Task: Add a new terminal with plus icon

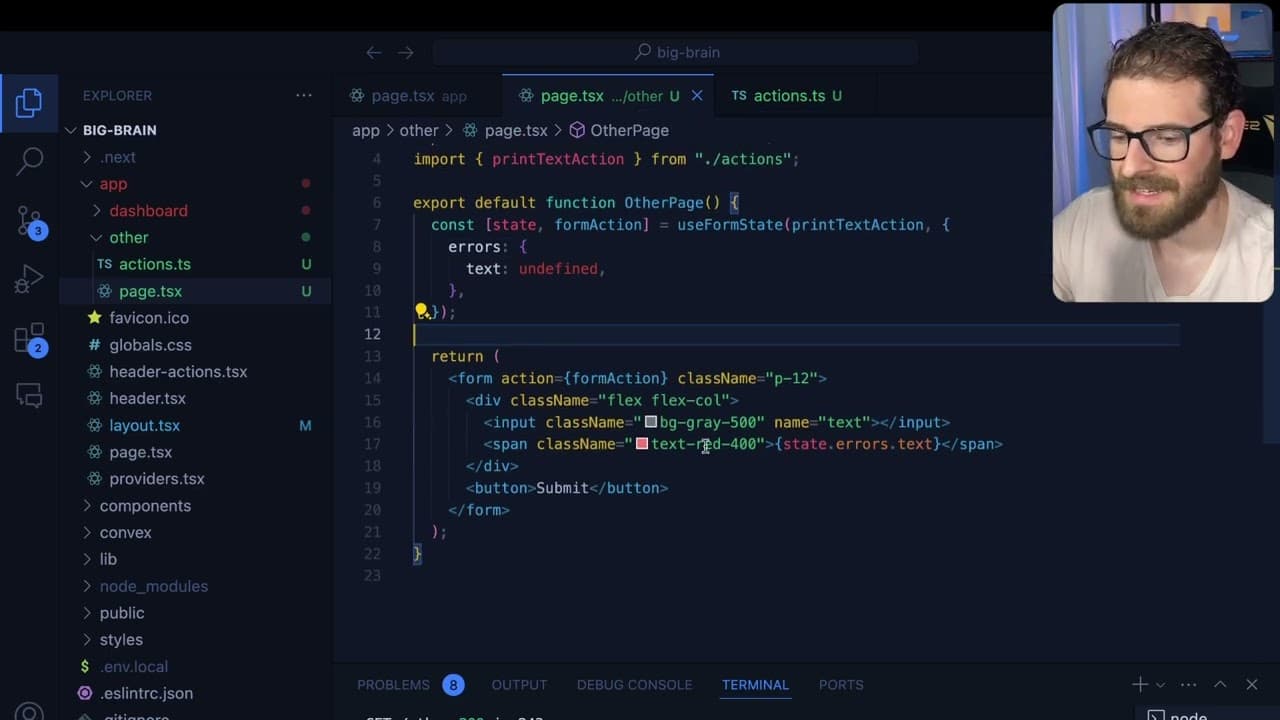Action: pos(1139,684)
